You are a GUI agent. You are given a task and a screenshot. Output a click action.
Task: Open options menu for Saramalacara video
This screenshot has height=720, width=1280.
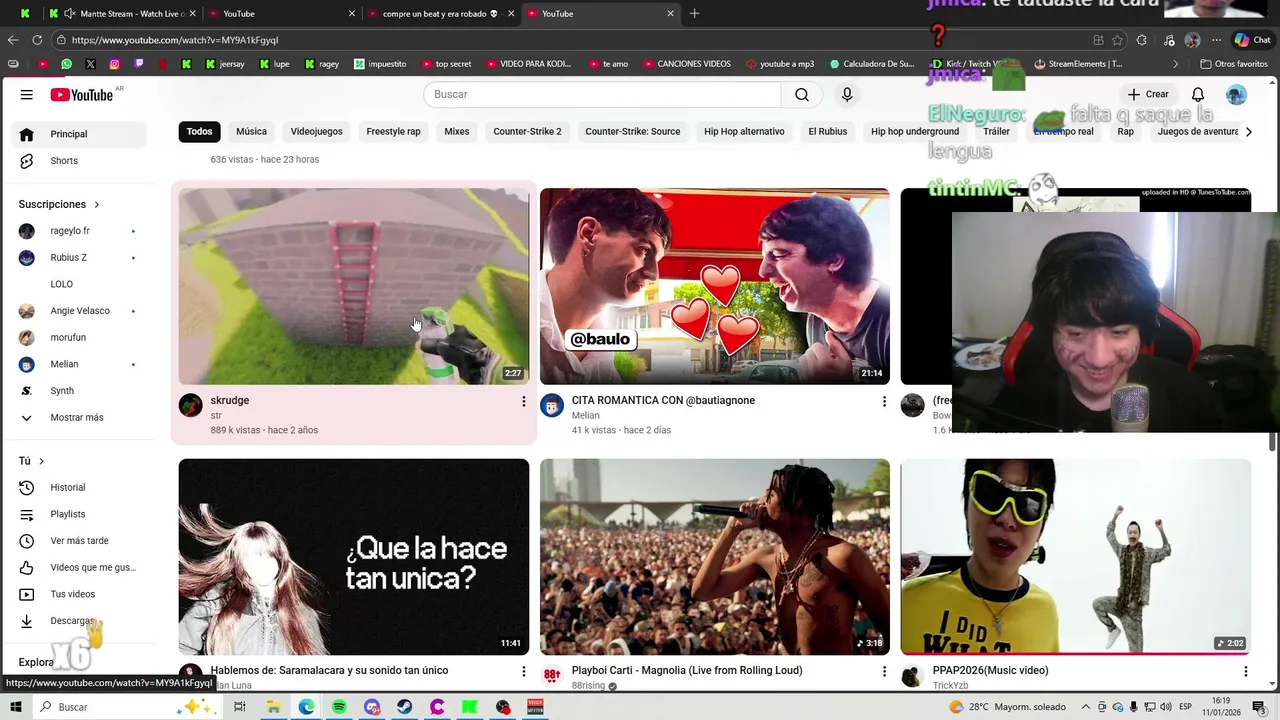click(x=523, y=671)
